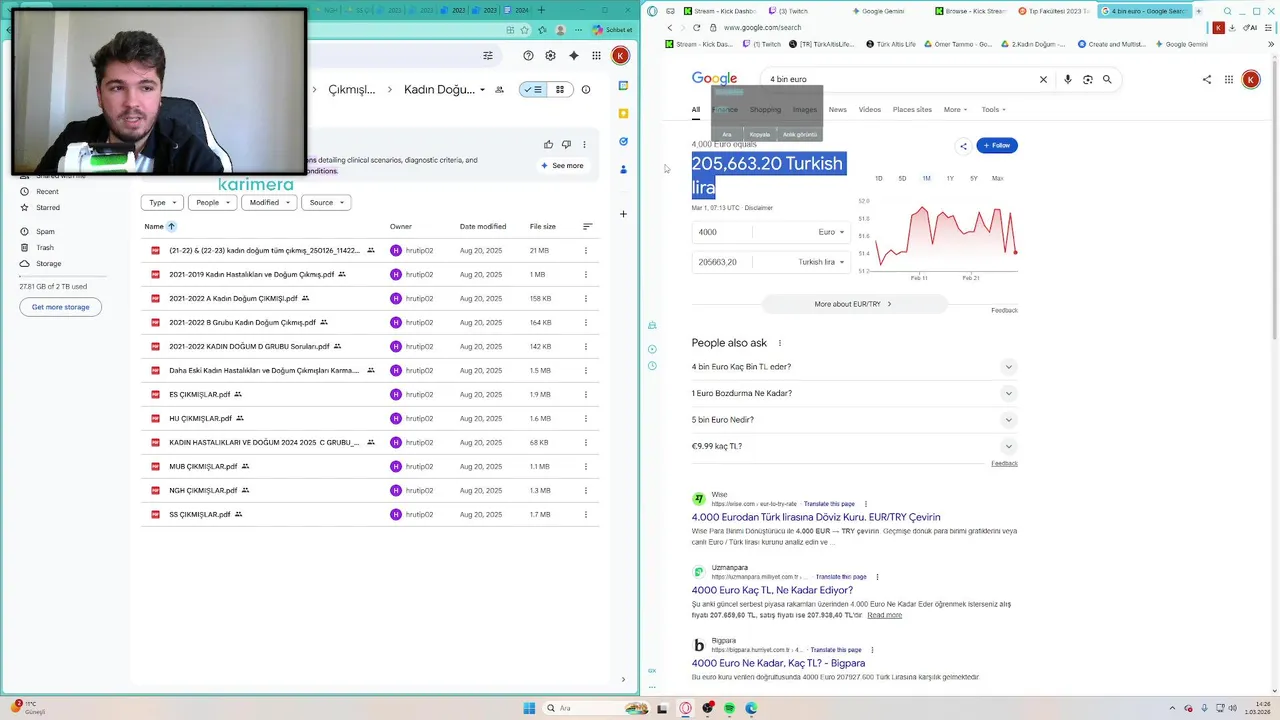This screenshot has width=1280, height=720.
Task: Click the Get more storage button
Action: pos(60,307)
